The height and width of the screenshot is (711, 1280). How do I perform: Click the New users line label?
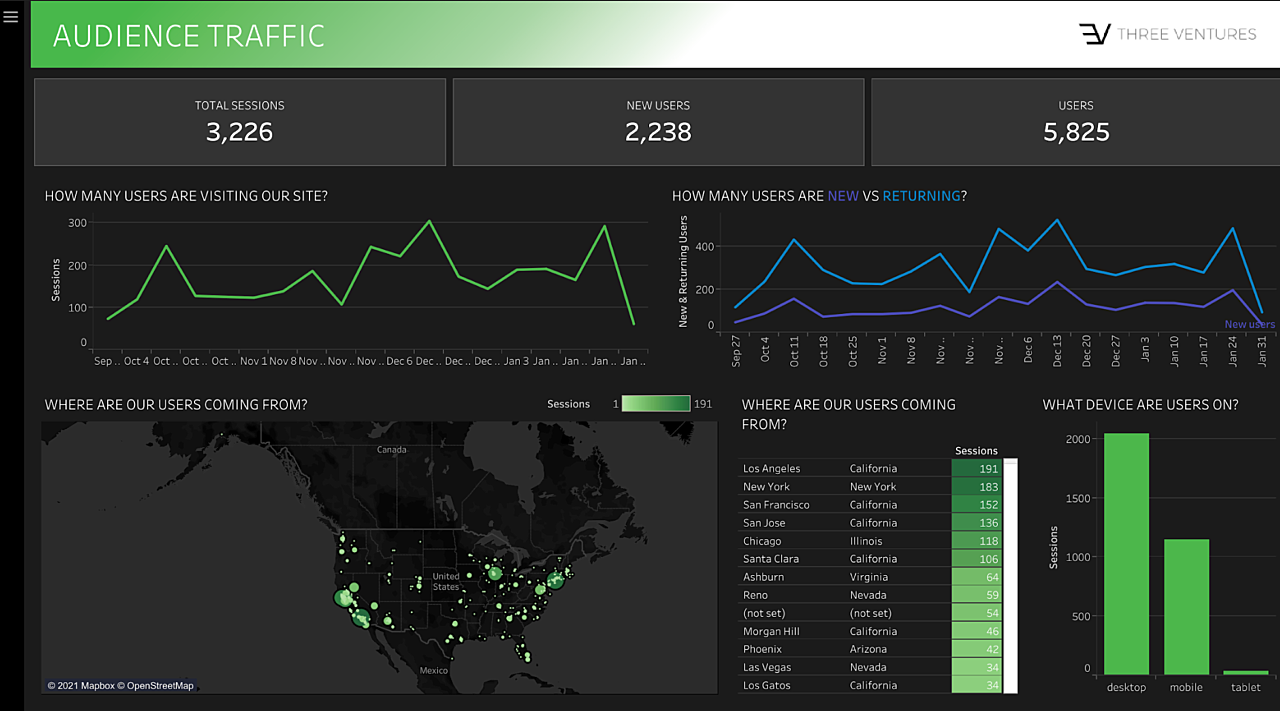(1249, 325)
